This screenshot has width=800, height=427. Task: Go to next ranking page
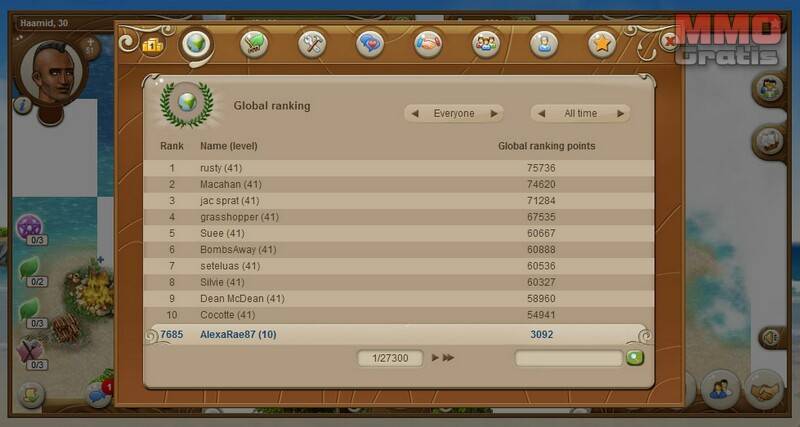pyautogui.click(x=434, y=357)
